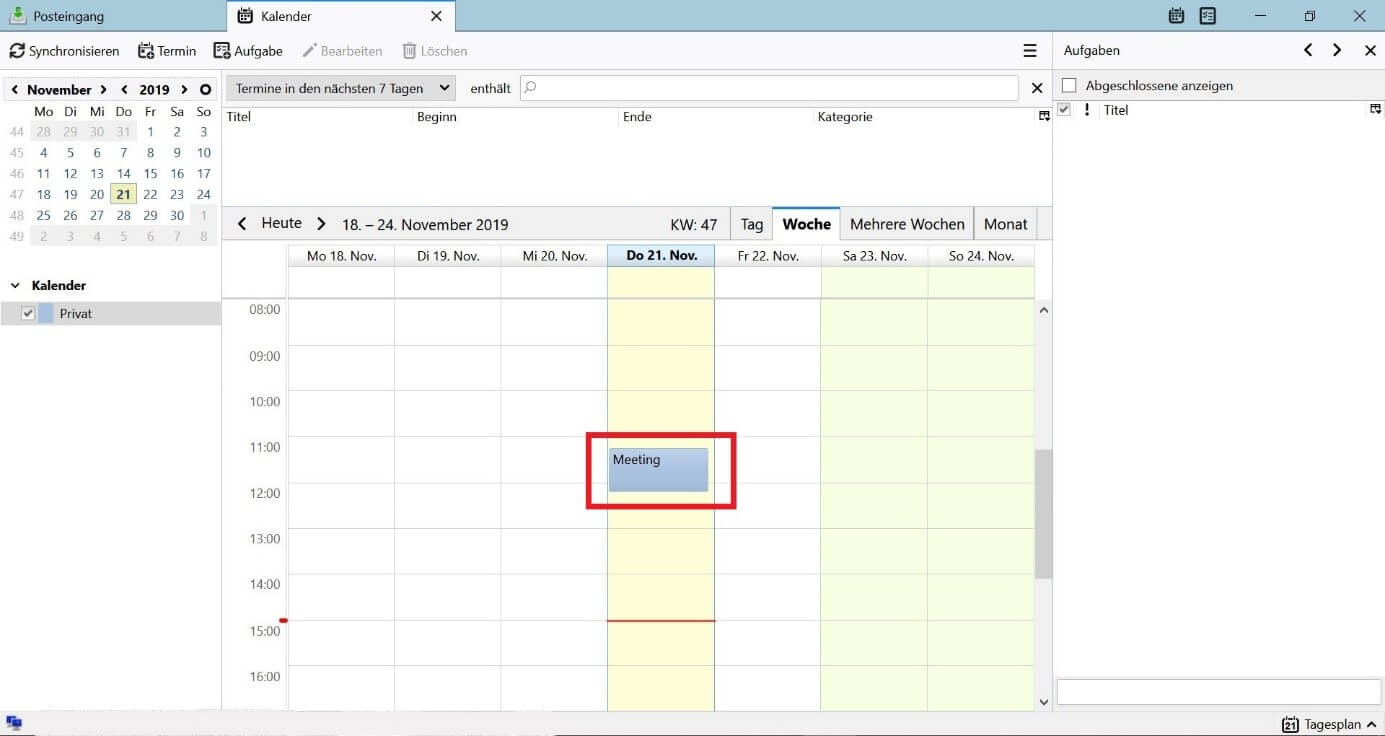Open tasks tab icon in title bar
The height and width of the screenshot is (736, 1385).
[x=1208, y=16]
